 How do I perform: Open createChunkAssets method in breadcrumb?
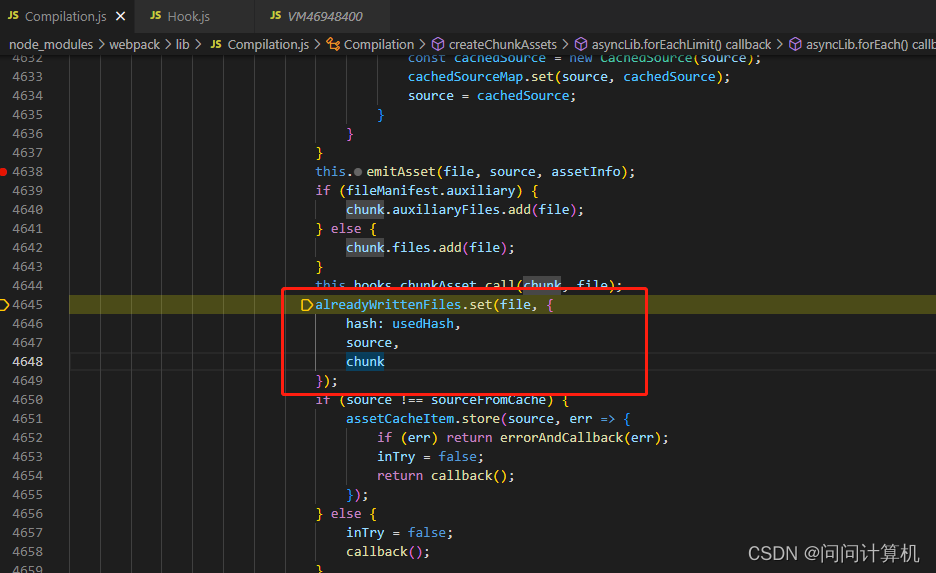point(494,45)
